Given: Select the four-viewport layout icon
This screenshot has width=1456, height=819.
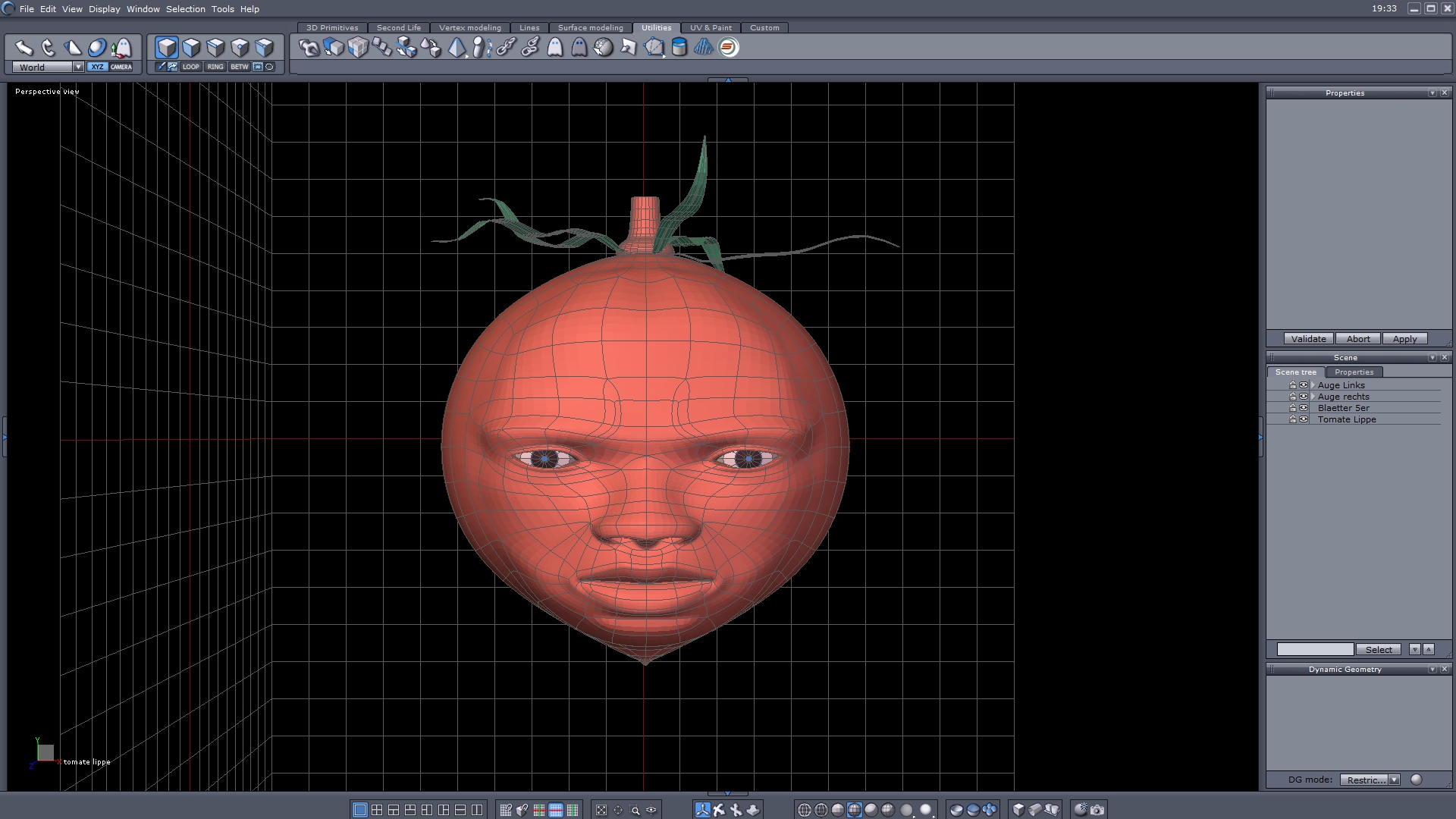Looking at the screenshot, I should (377, 810).
